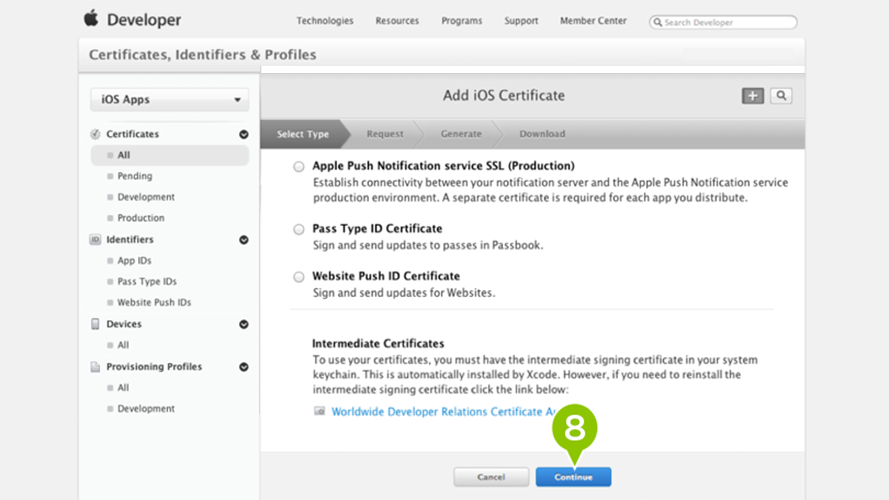Click the Generate step tab
This screenshot has height=500, width=889.
(x=461, y=134)
